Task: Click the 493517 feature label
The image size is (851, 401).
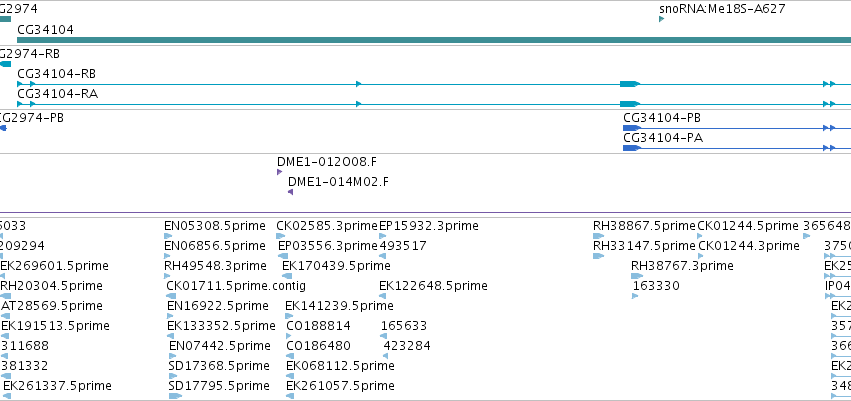Action: pyautogui.click(x=403, y=246)
